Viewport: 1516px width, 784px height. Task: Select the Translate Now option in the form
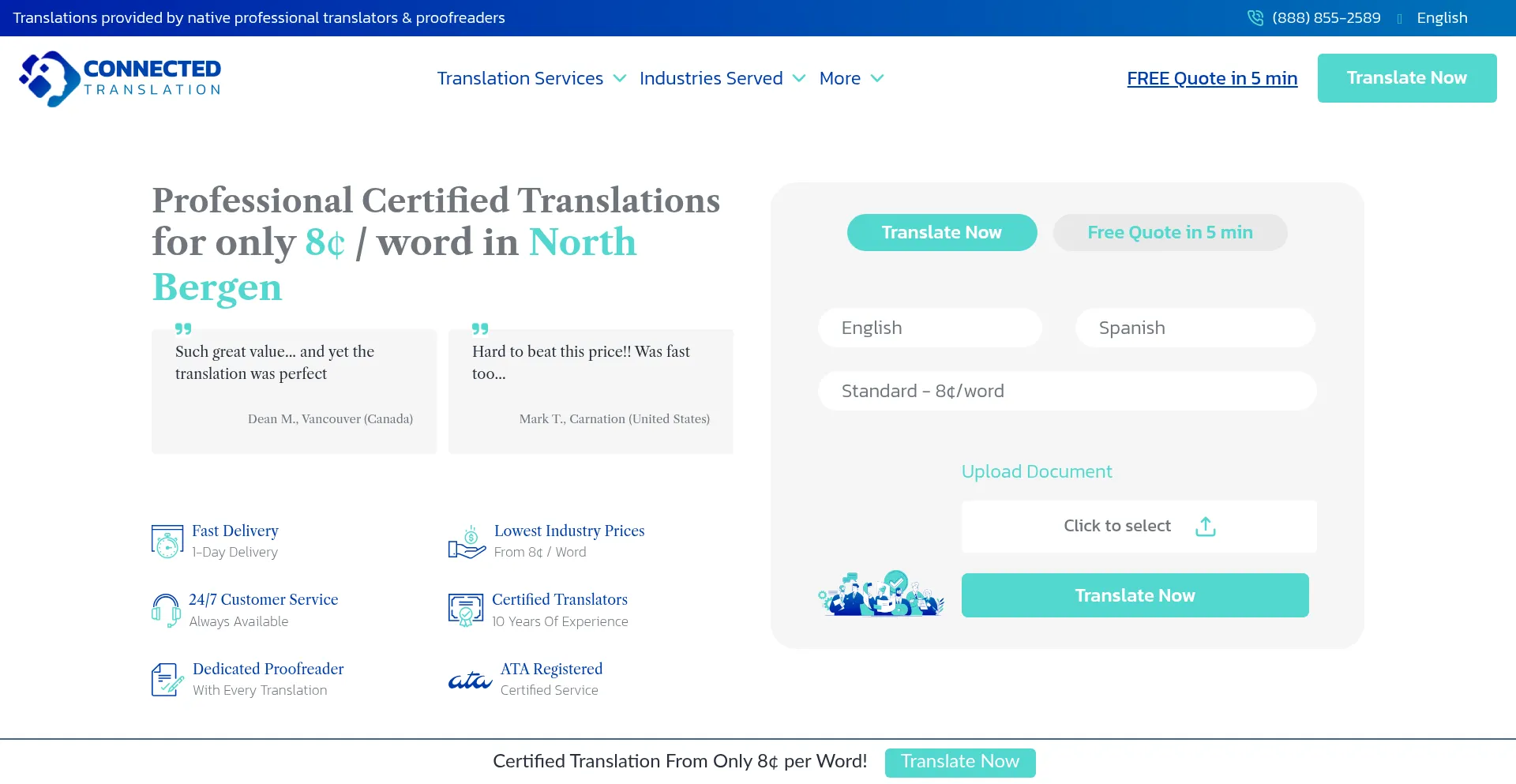(941, 232)
